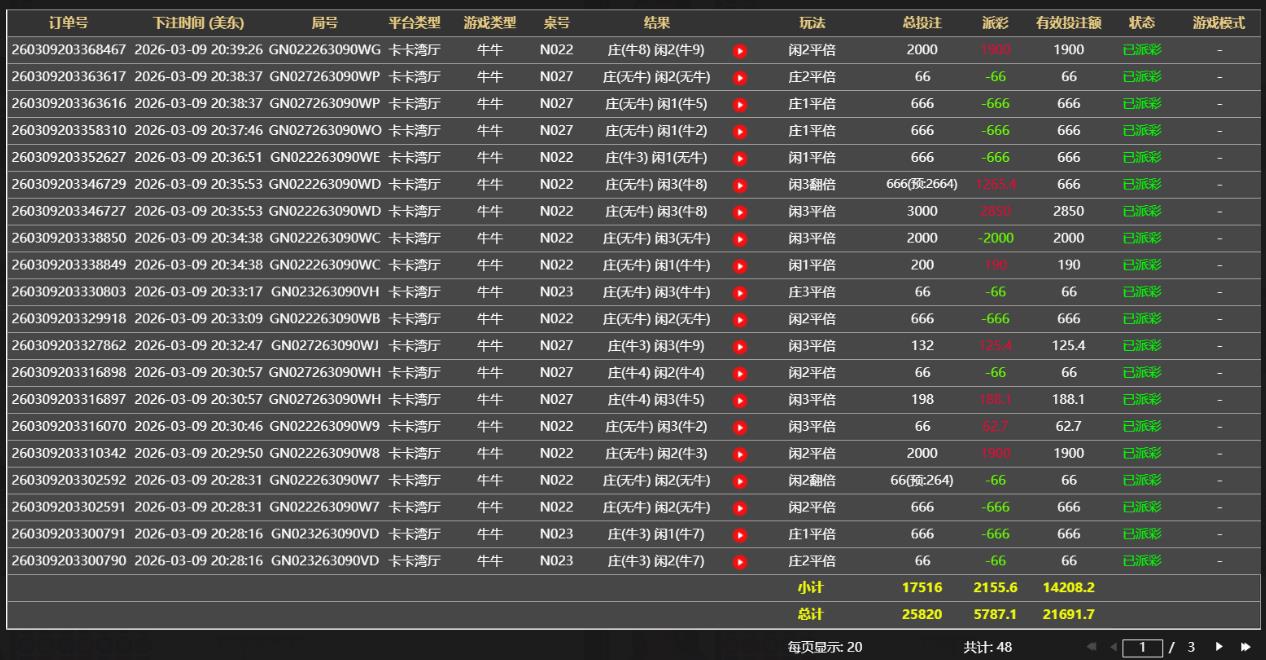Viewport: 1266px width, 660px height.
Task: Select order number 260309203316070
Action: (x=69, y=427)
